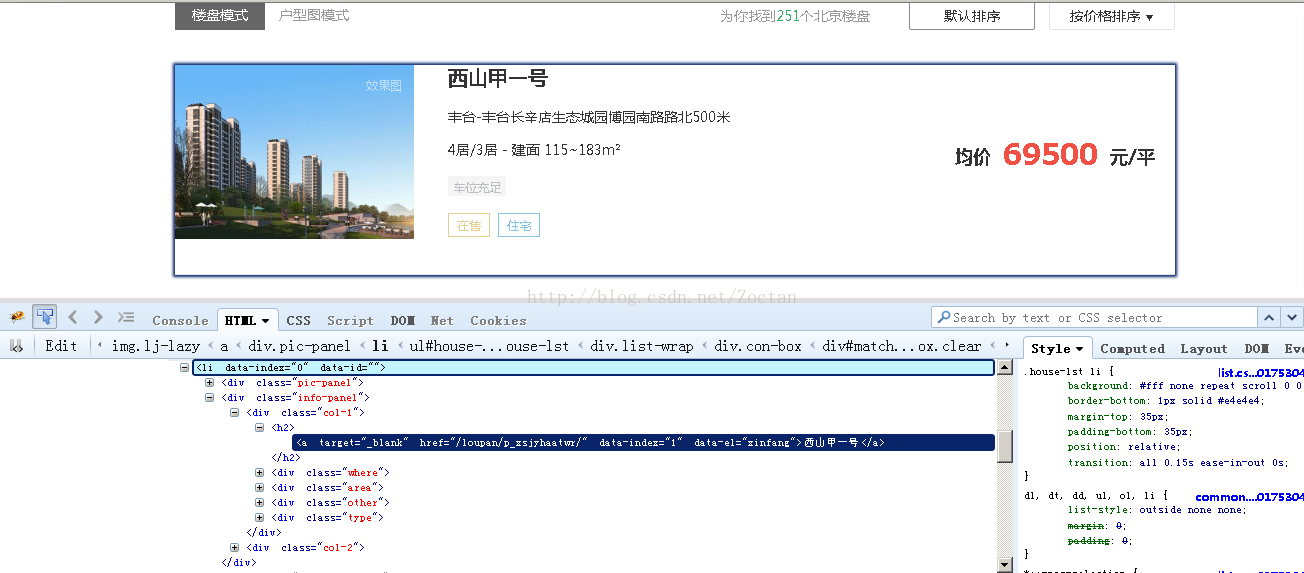Open the Style tab options dropdown

click(x=1080, y=349)
